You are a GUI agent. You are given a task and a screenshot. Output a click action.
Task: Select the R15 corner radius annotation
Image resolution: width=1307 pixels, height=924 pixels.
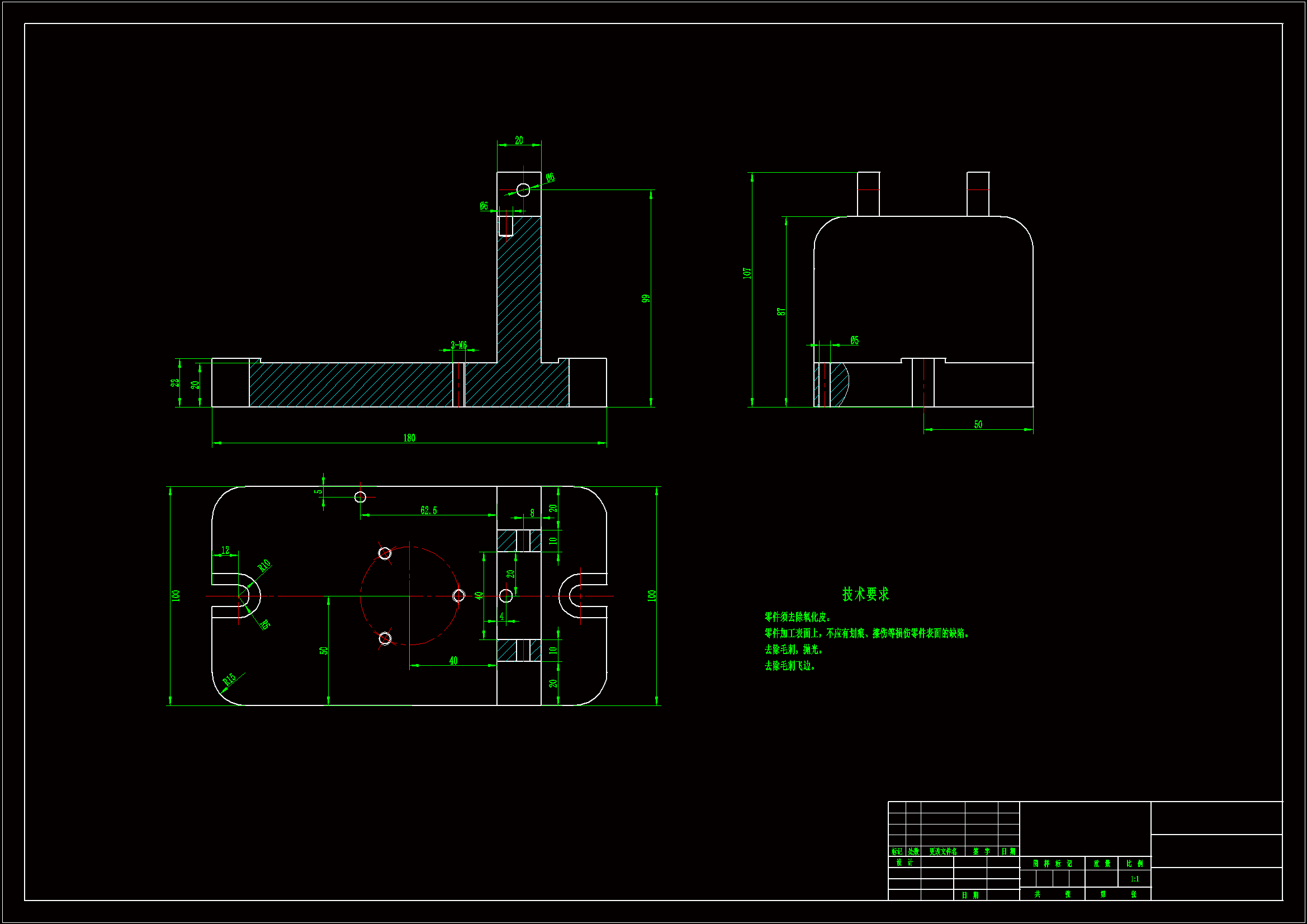tap(229, 680)
